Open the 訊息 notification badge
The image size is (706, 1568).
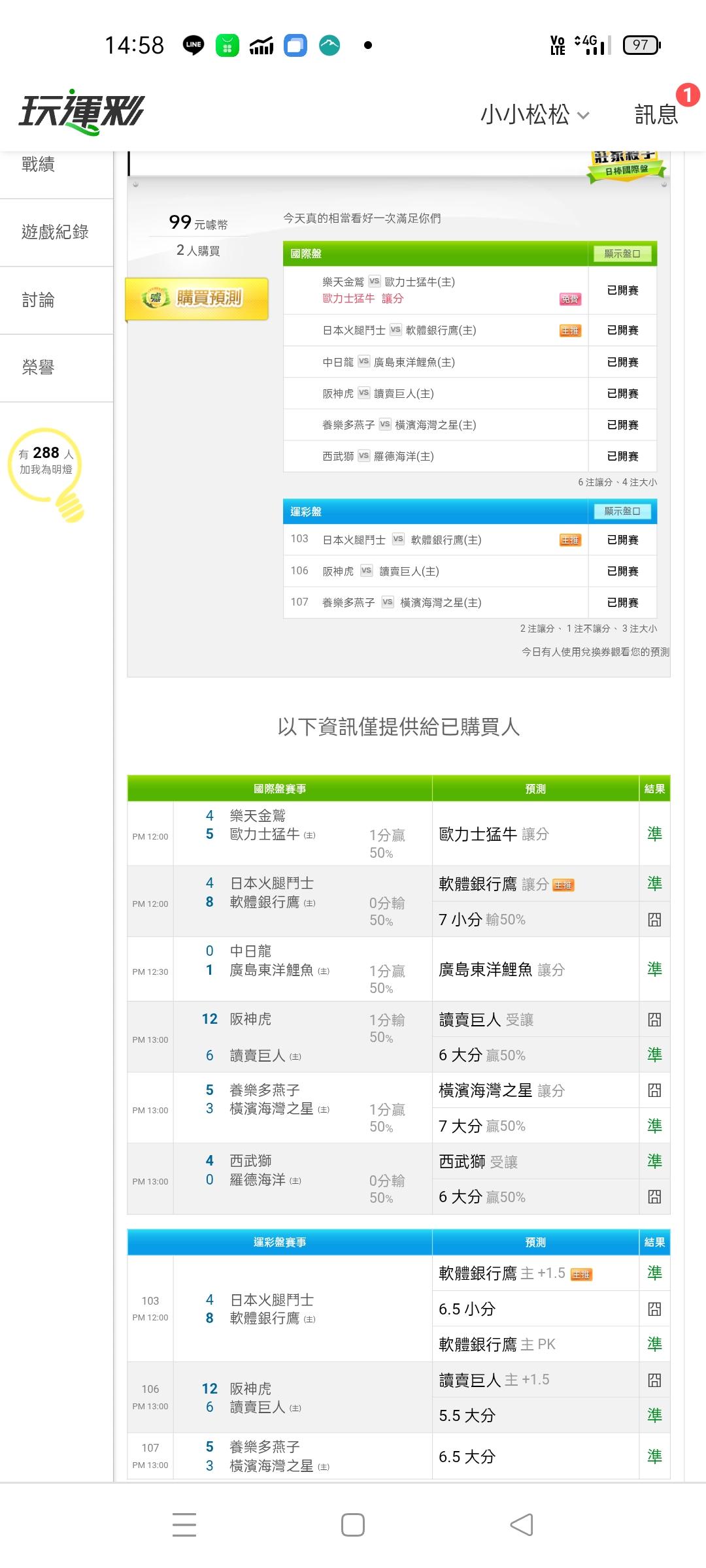(x=687, y=95)
